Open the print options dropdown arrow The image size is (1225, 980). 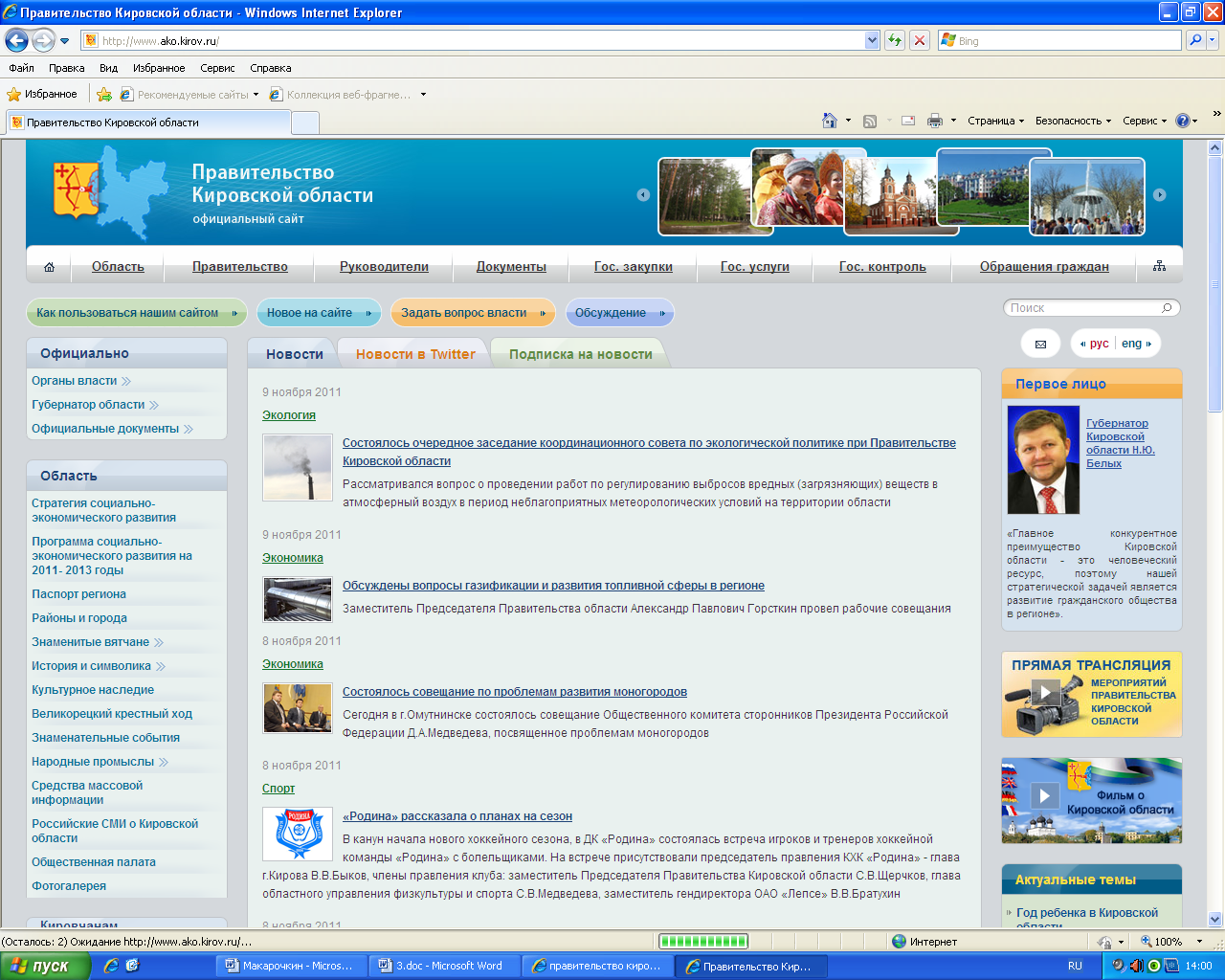(x=953, y=121)
